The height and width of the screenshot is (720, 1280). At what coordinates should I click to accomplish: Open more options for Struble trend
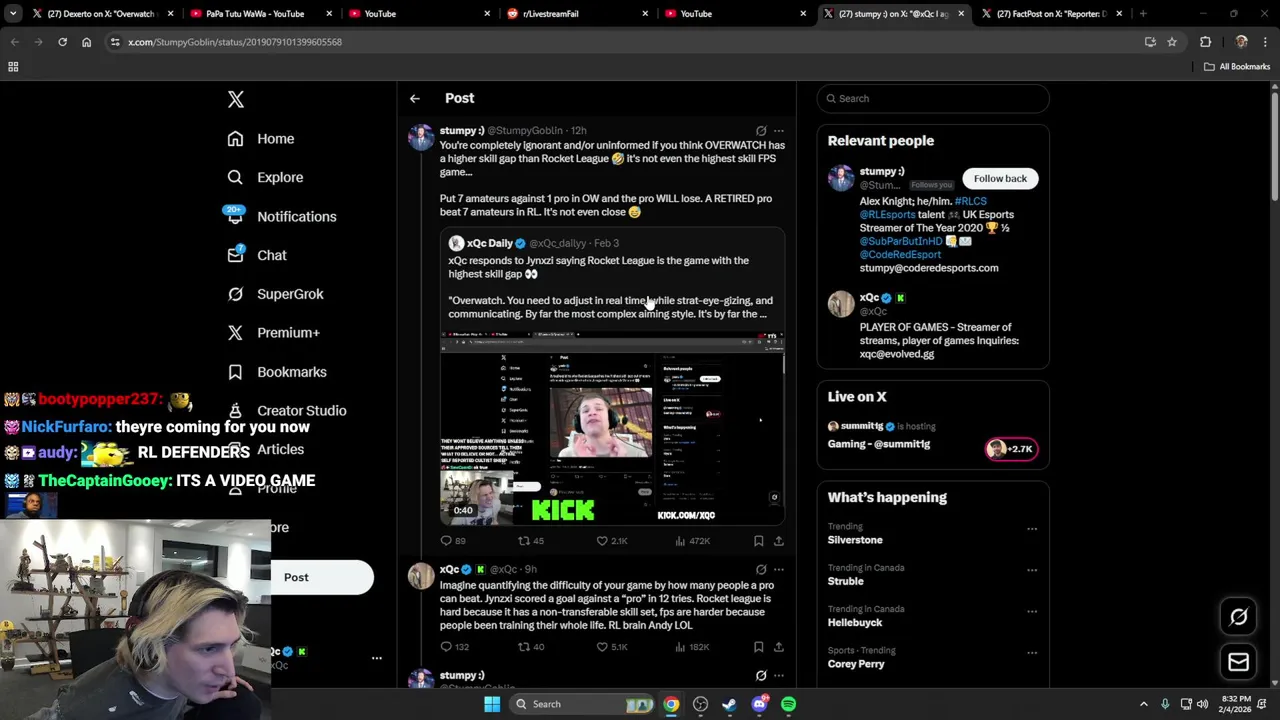1032,570
